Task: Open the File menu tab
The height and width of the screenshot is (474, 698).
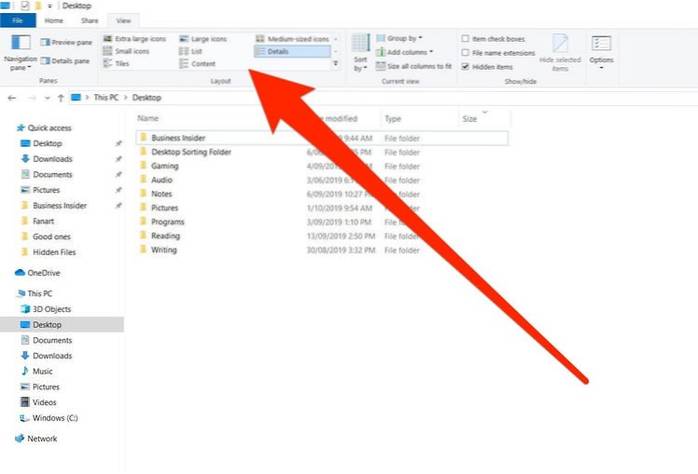Action: click(x=18, y=20)
